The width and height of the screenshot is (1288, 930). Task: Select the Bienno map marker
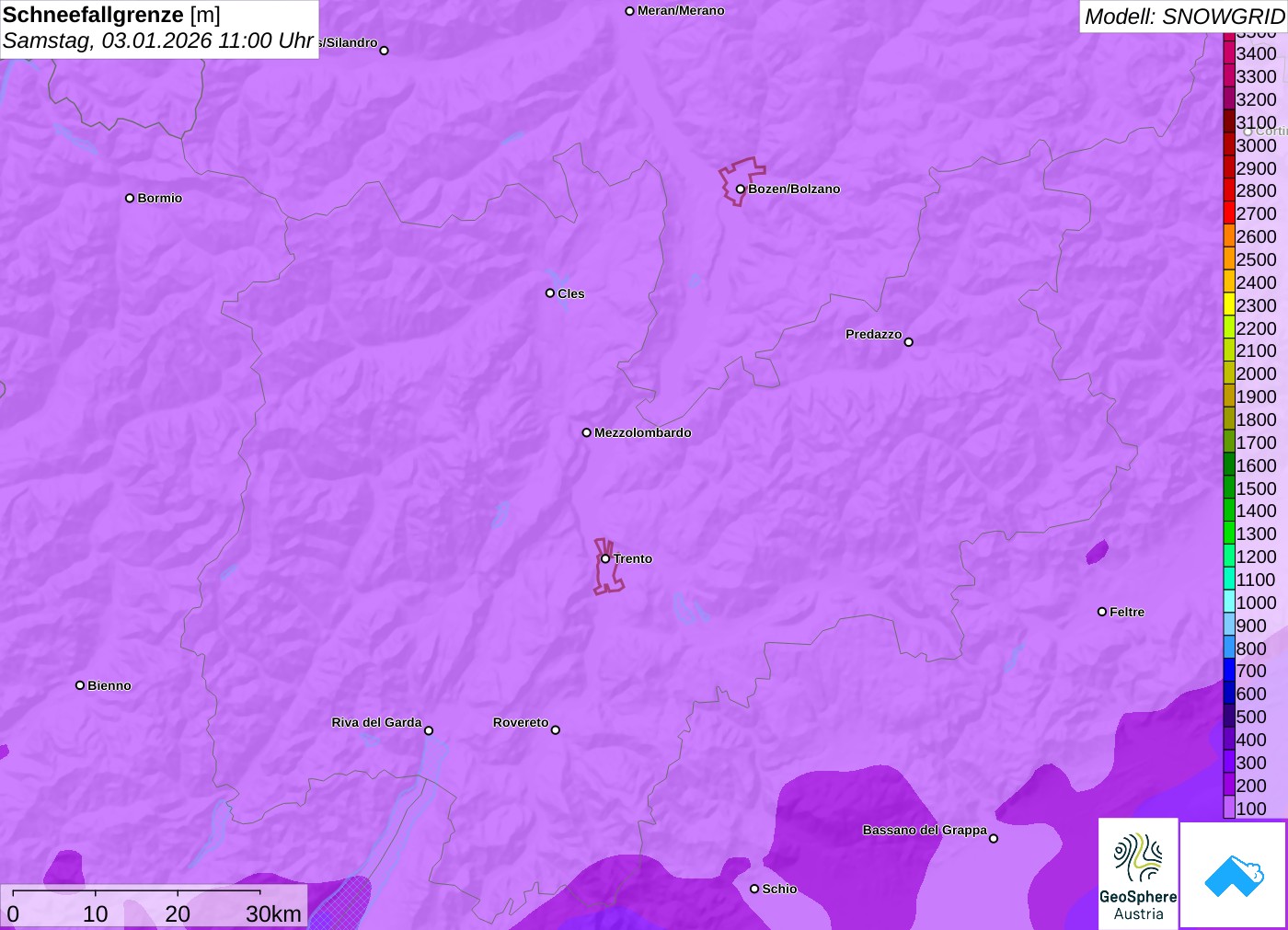tap(80, 685)
